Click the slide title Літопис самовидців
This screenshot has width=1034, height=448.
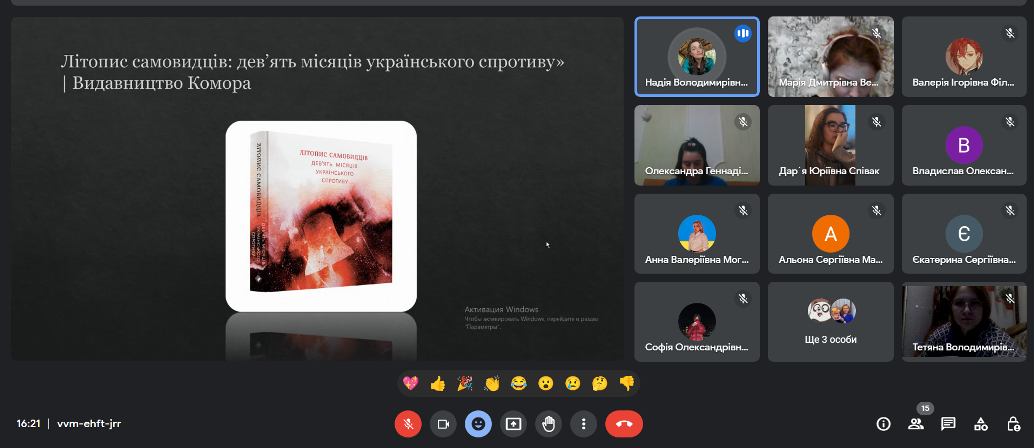313,73
